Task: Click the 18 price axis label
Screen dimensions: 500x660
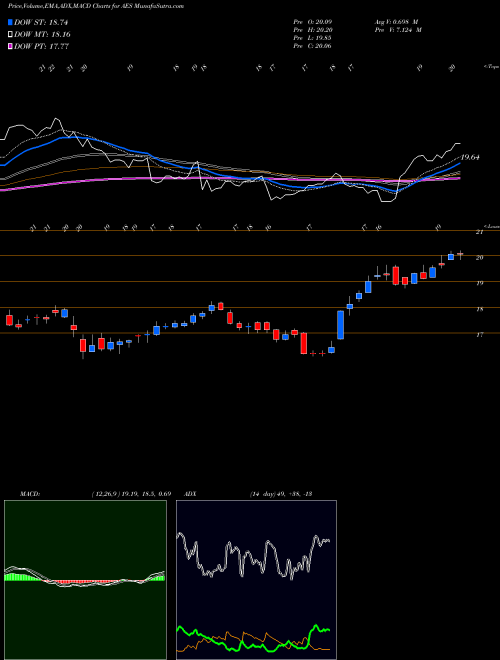Action: pos(479,309)
